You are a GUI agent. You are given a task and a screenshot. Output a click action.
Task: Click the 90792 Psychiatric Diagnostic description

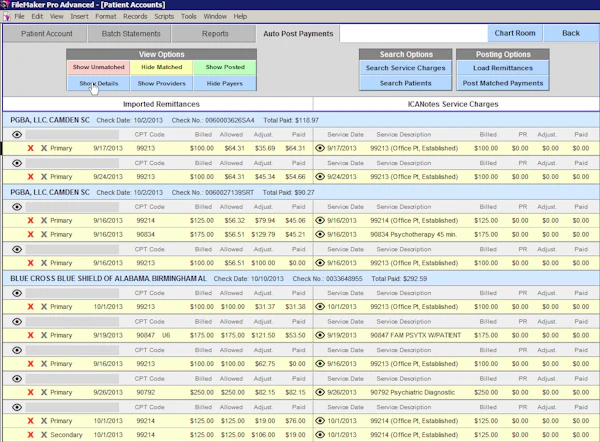click(412, 392)
